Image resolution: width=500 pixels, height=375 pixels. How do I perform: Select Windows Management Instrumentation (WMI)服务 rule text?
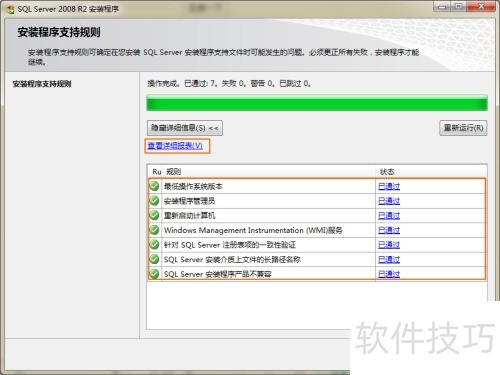(x=253, y=230)
